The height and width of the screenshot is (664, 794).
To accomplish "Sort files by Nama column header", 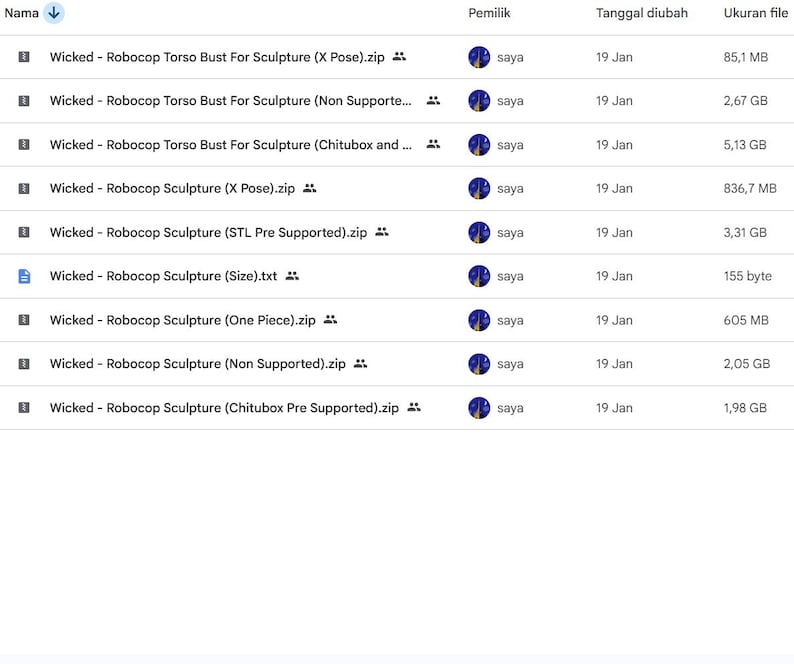I will (21, 13).
